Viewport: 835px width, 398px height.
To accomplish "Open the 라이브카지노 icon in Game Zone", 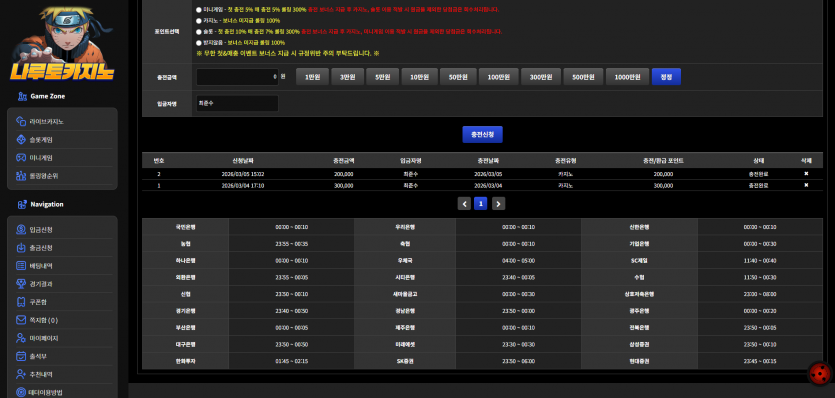I will click(21, 121).
